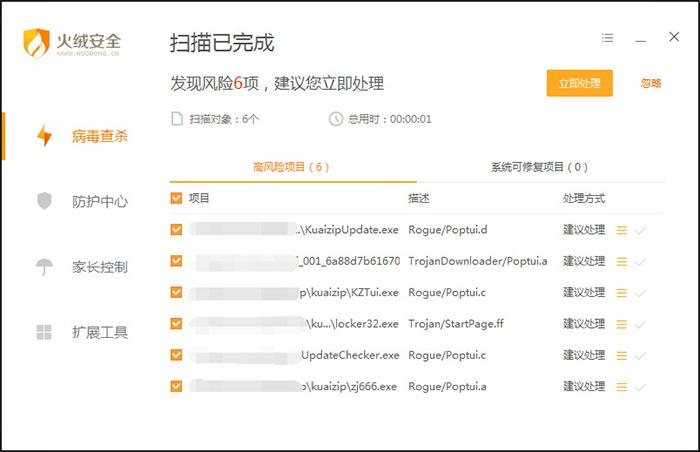
Task: Click the TrojanDownloader/Poptui.a description
Action: (478, 261)
